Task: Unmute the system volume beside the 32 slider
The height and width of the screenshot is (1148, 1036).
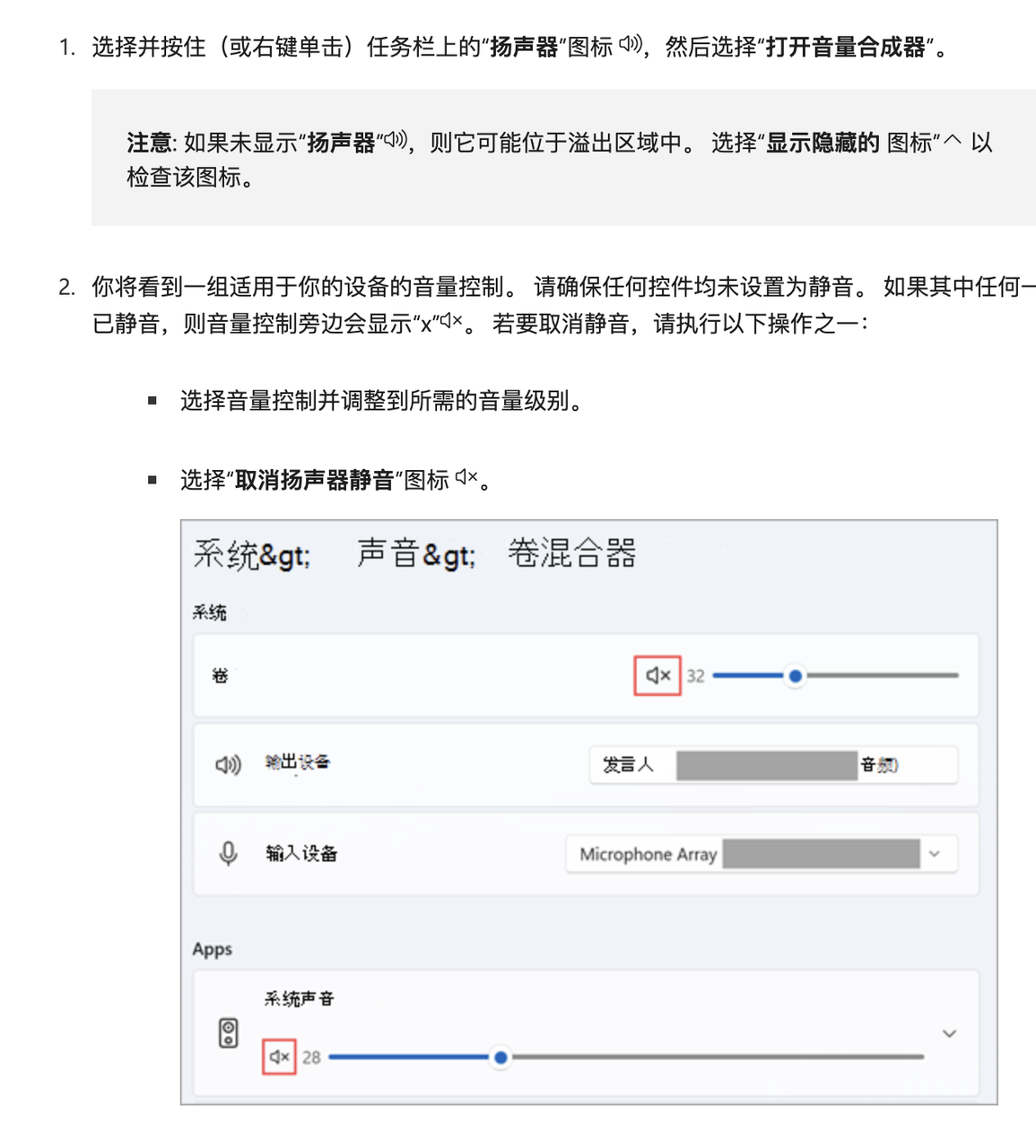Action: (x=657, y=675)
